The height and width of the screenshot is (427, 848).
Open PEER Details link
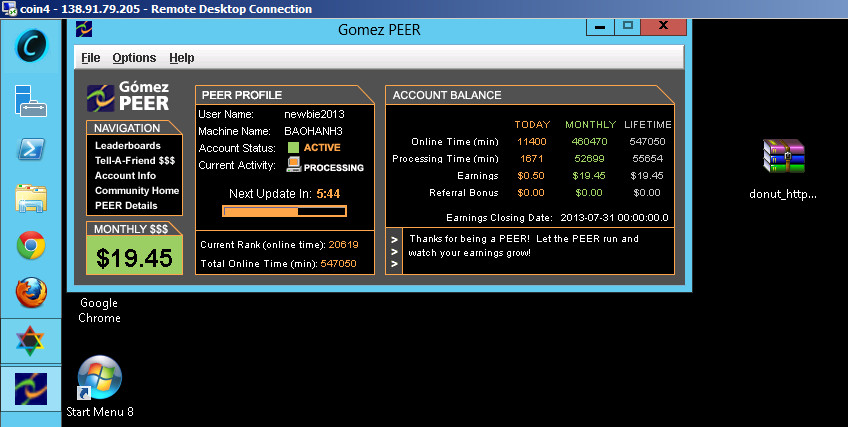[126, 205]
